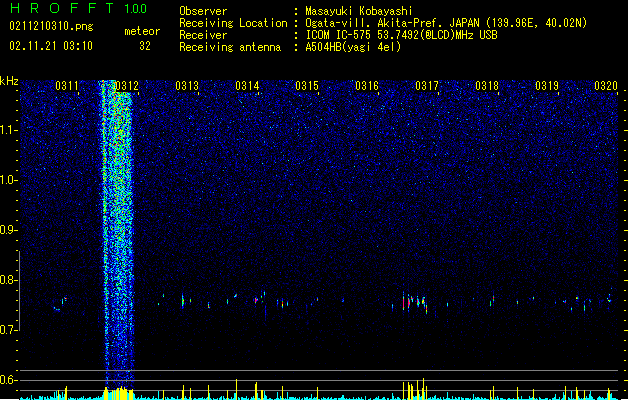This screenshot has height=400, width=629.
Task: Click the kHz axis unit label
Action: 9,81
